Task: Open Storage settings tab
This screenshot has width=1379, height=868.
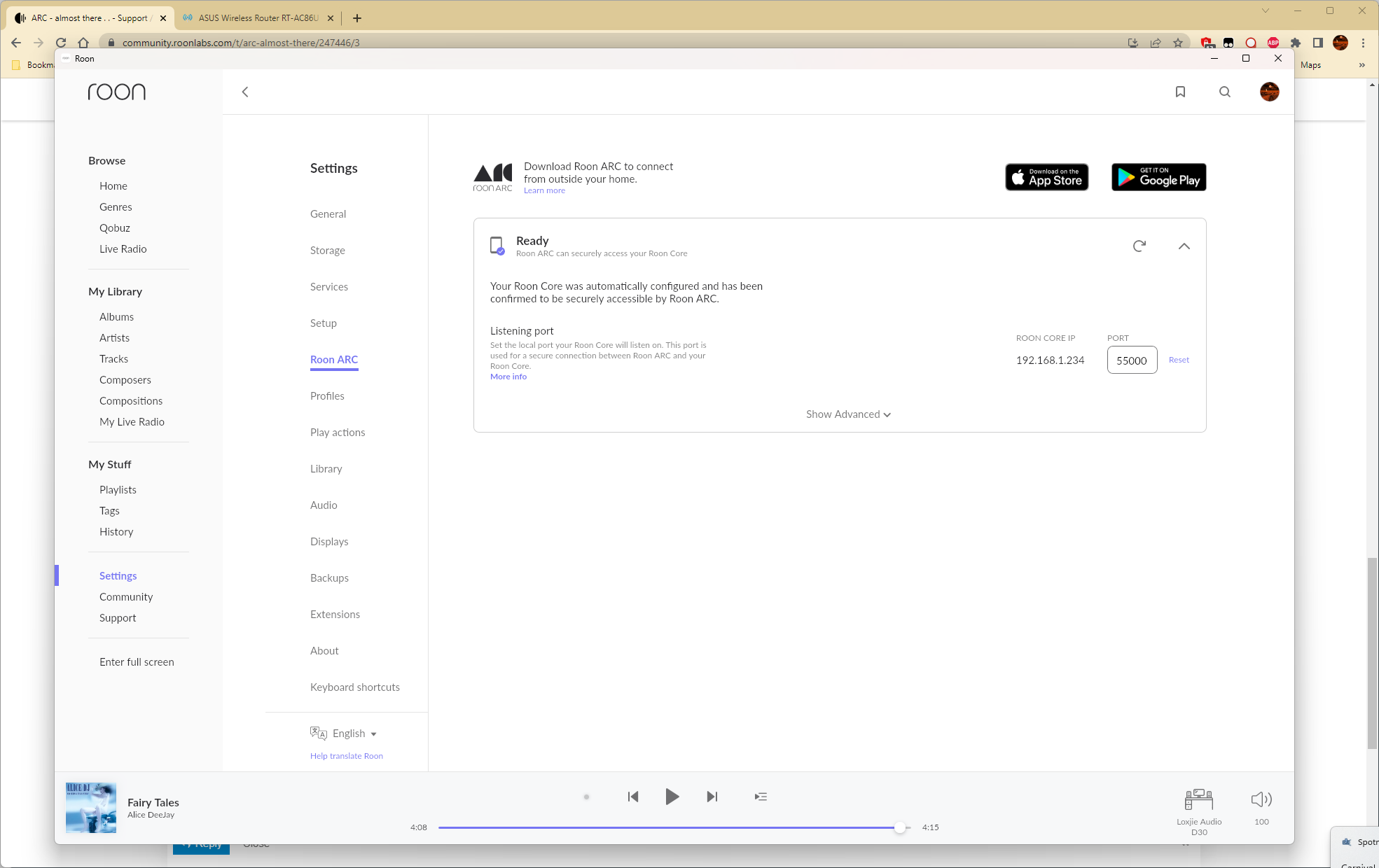Action: click(x=328, y=251)
